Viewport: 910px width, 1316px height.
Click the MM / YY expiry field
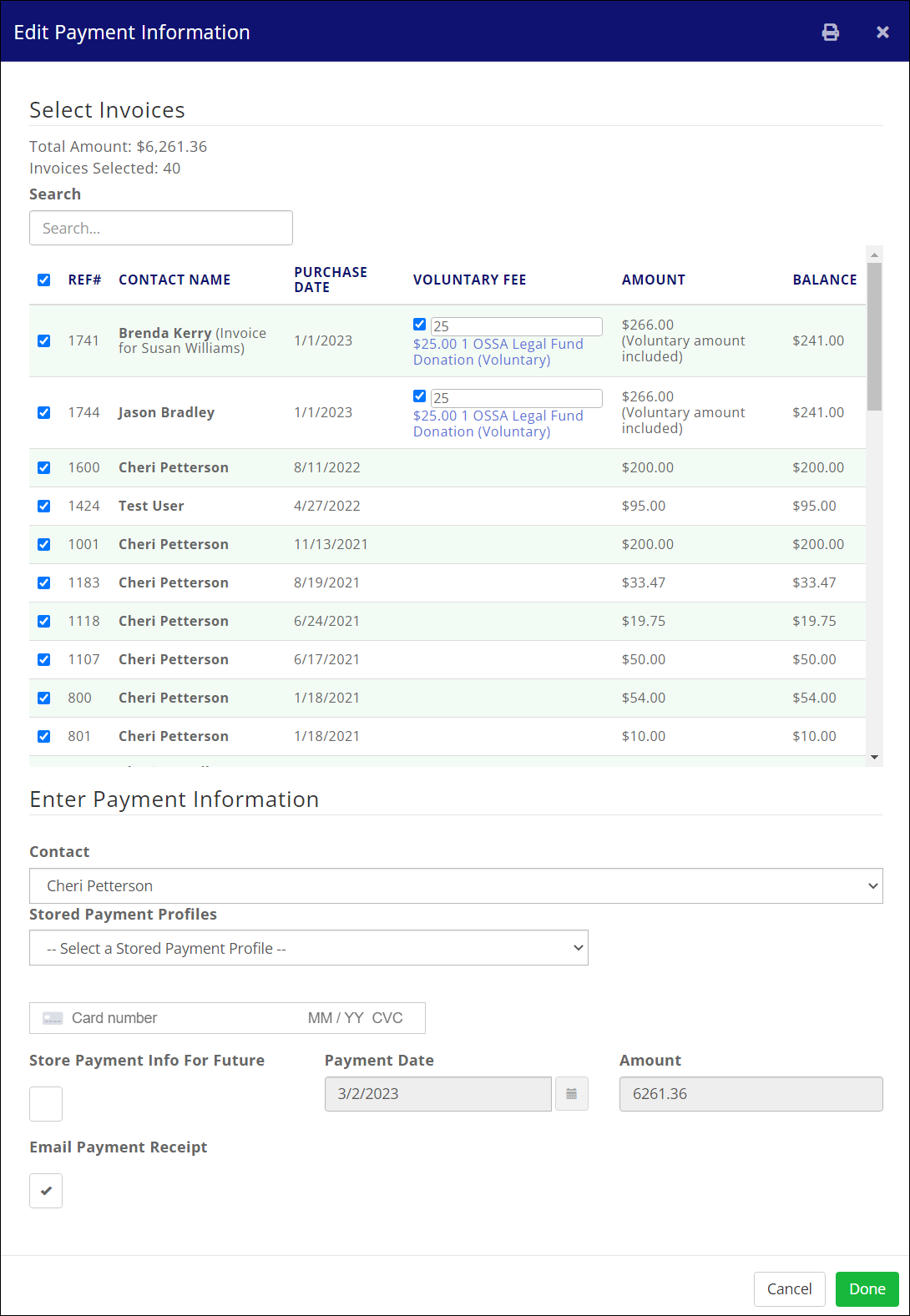pyautogui.click(x=336, y=1018)
